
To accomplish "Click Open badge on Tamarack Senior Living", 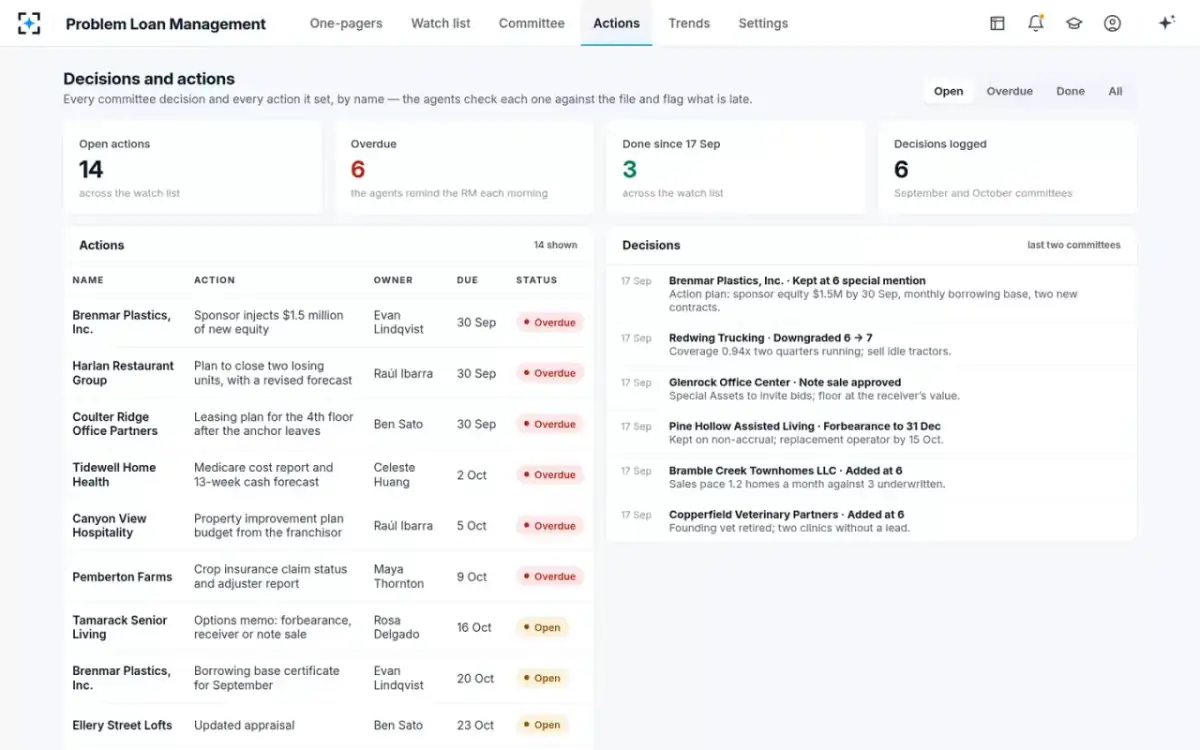I will [x=542, y=627].
